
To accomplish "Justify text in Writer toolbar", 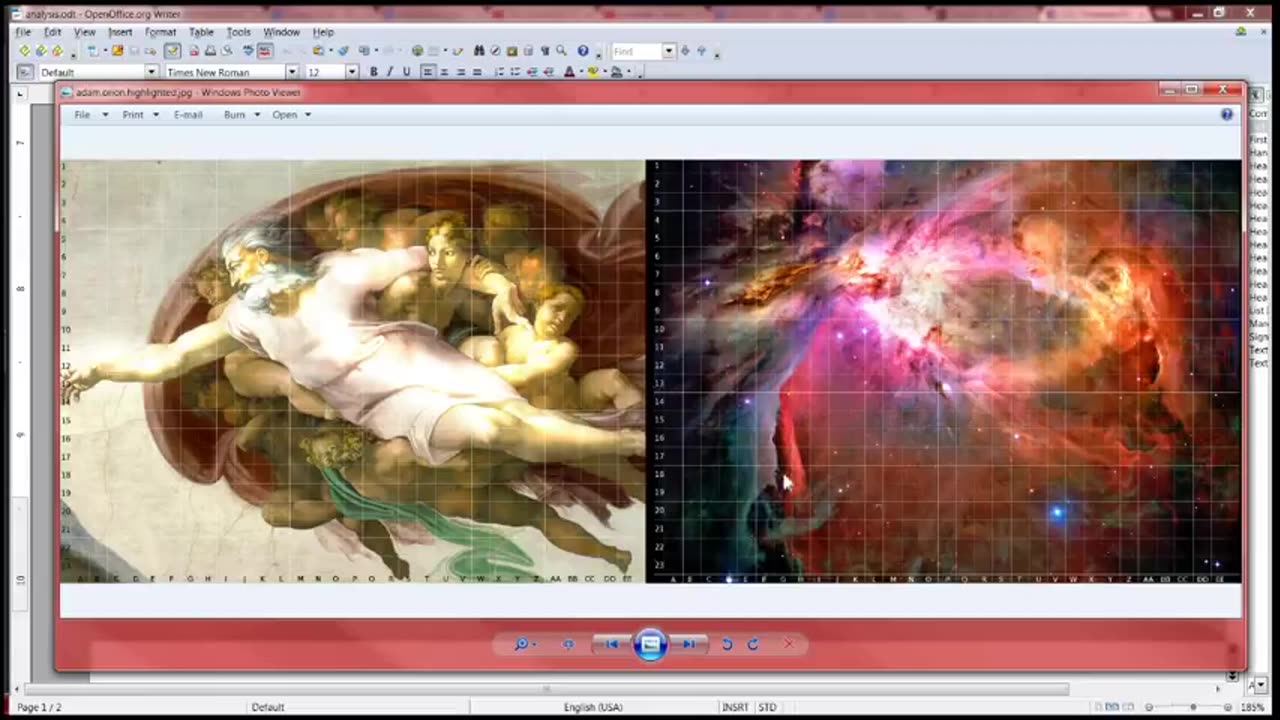I will coord(476,72).
